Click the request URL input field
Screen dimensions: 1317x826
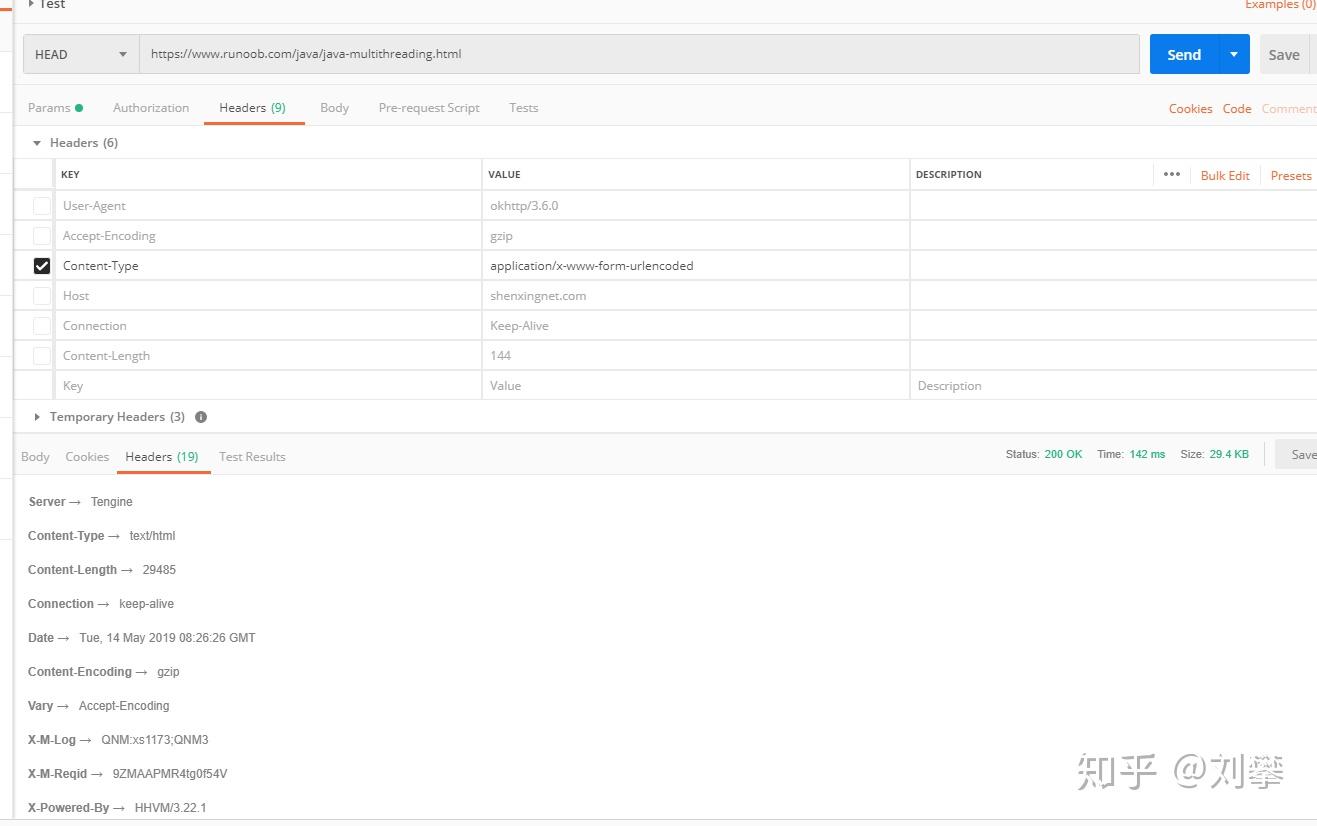pyautogui.click(x=640, y=55)
